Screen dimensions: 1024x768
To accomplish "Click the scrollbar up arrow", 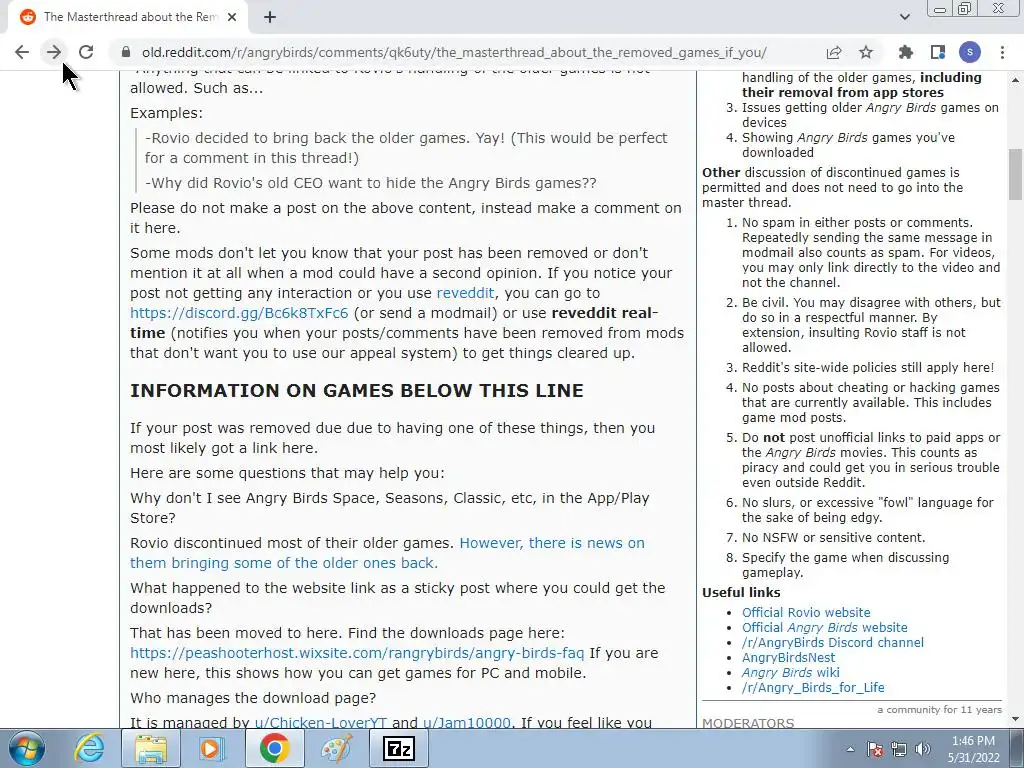I will pos(1015,80).
